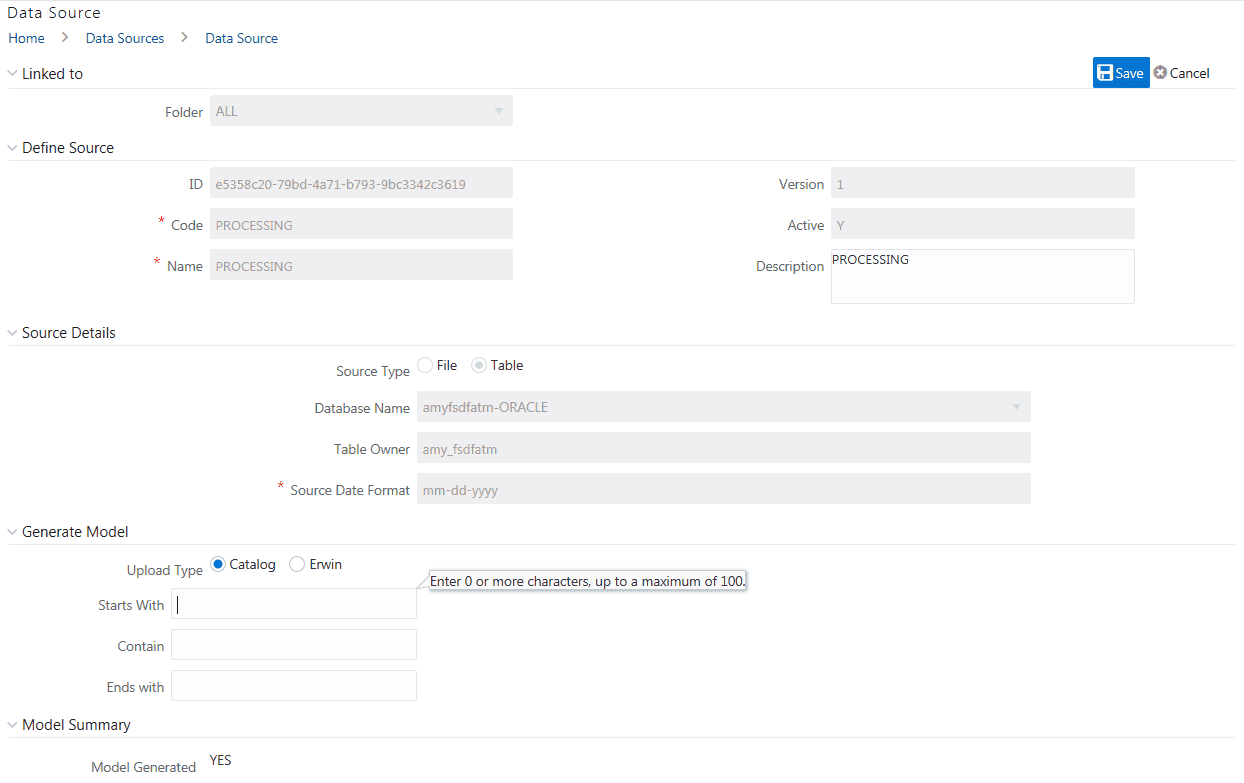Select the Erwin upload type option
Image resolution: width=1244 pixels, height=783 pixels.
(x=296, y=563)
